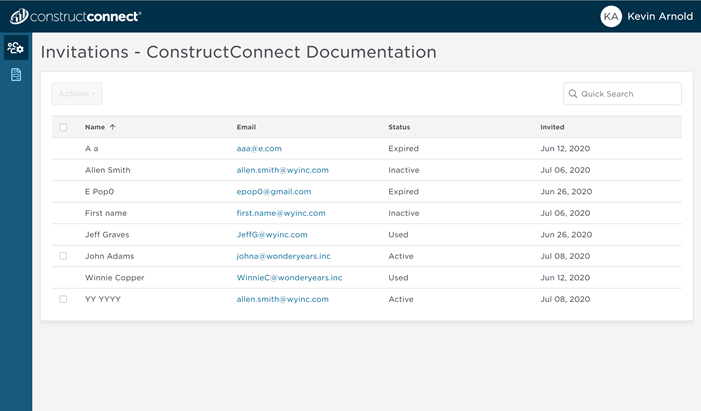
Task: Select the name 'E Pop0'
Action: tap(100, 191)
